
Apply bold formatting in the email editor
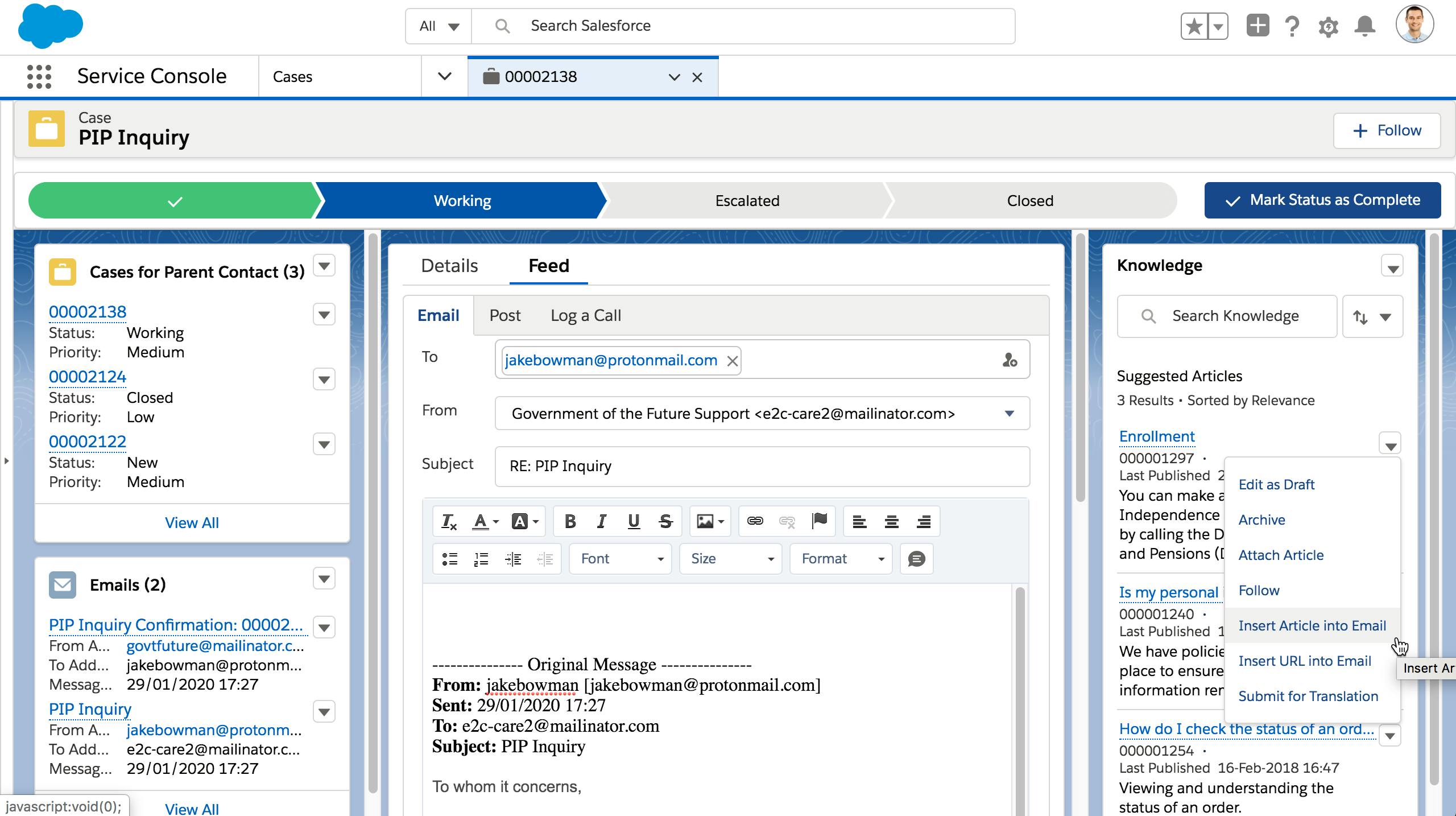point(570,521)
